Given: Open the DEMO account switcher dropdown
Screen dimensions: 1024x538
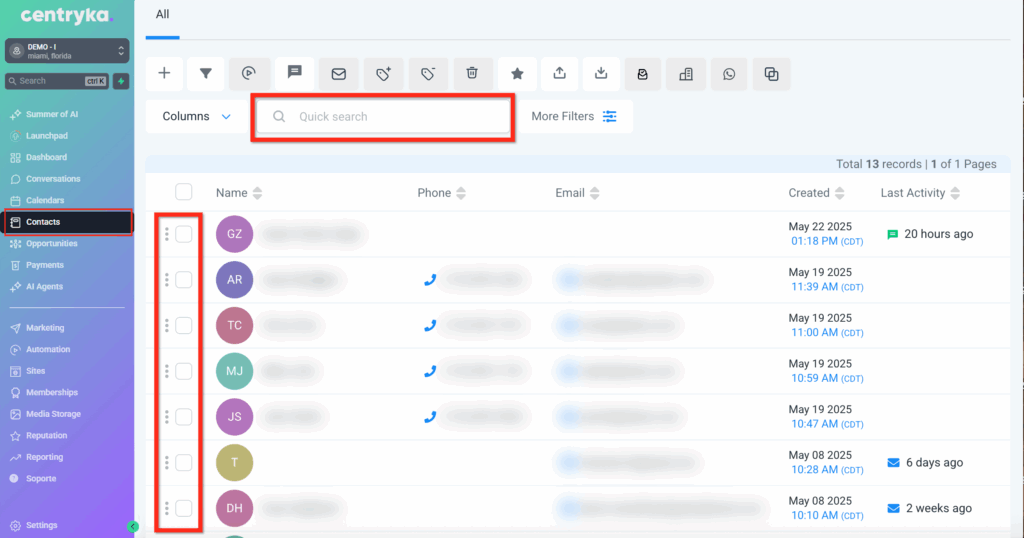Looking at the screenshot, I should point(67,50).
